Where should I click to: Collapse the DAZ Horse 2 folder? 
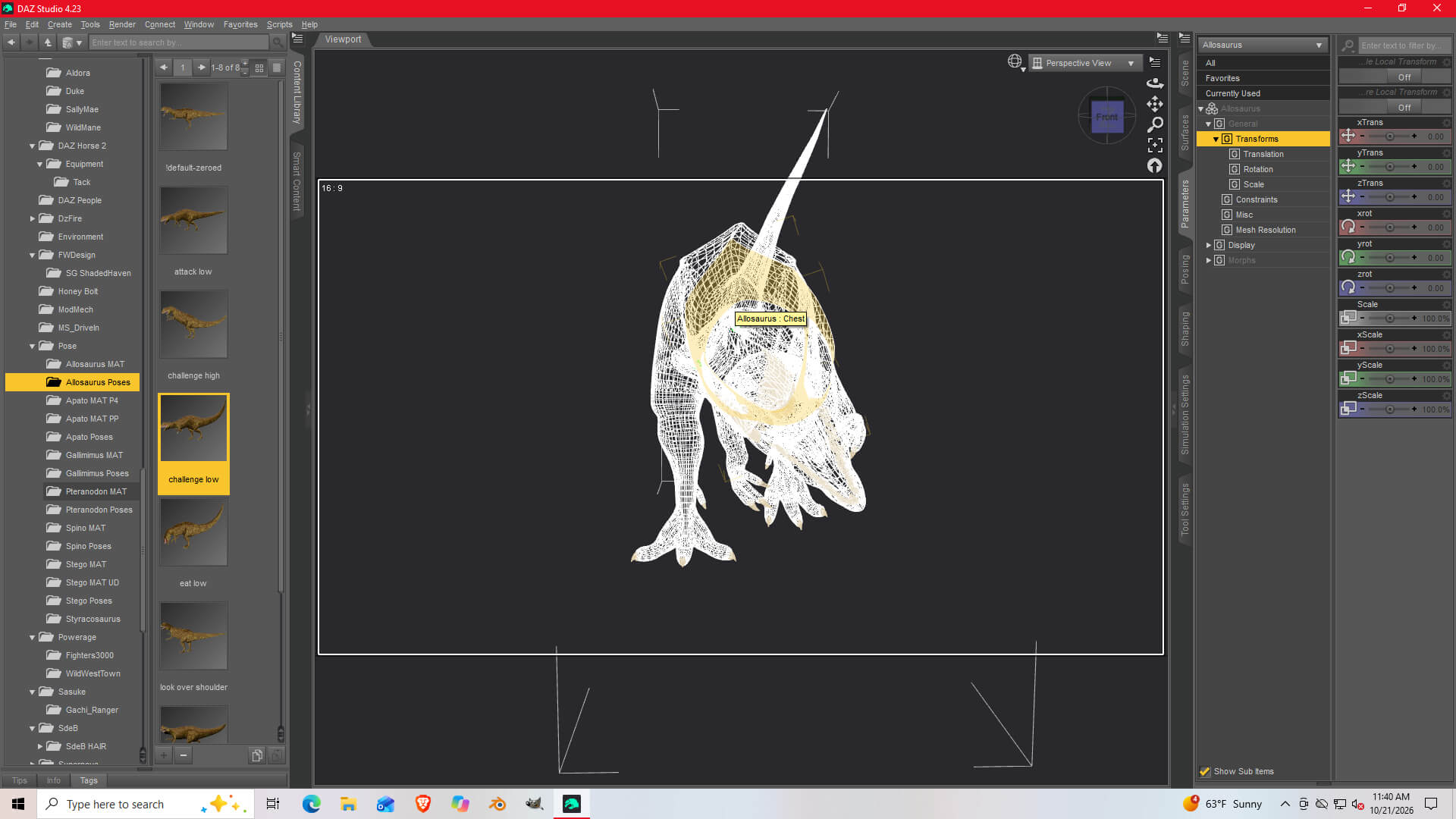32,146
